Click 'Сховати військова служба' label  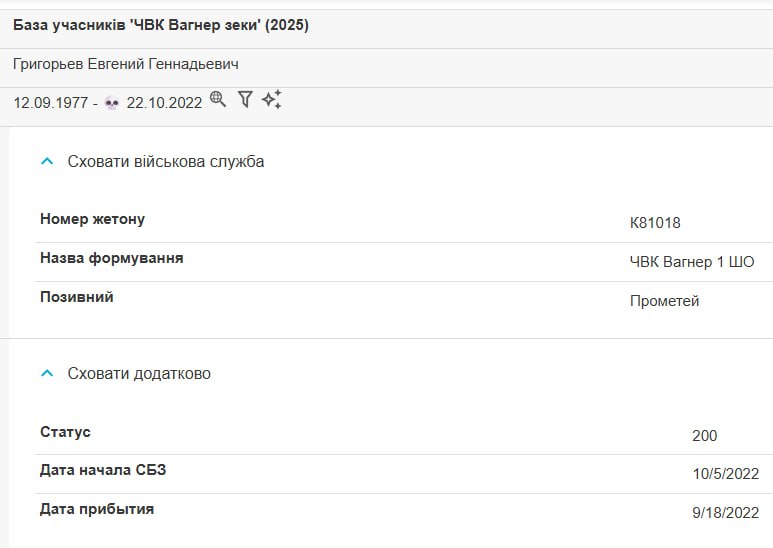pos(166,162)
